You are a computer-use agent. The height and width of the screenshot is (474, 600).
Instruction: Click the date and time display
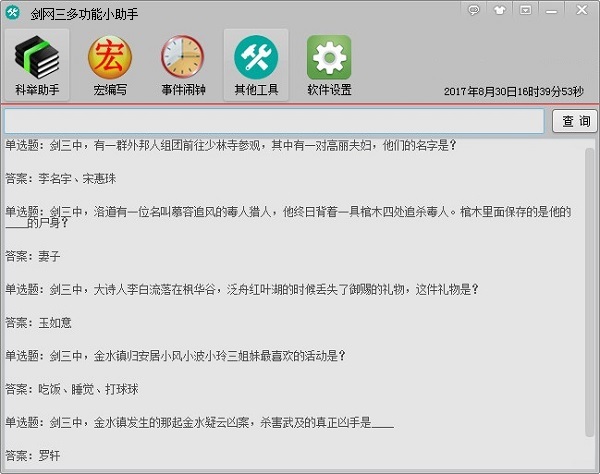pyautogui.click(x=514, y=91)
